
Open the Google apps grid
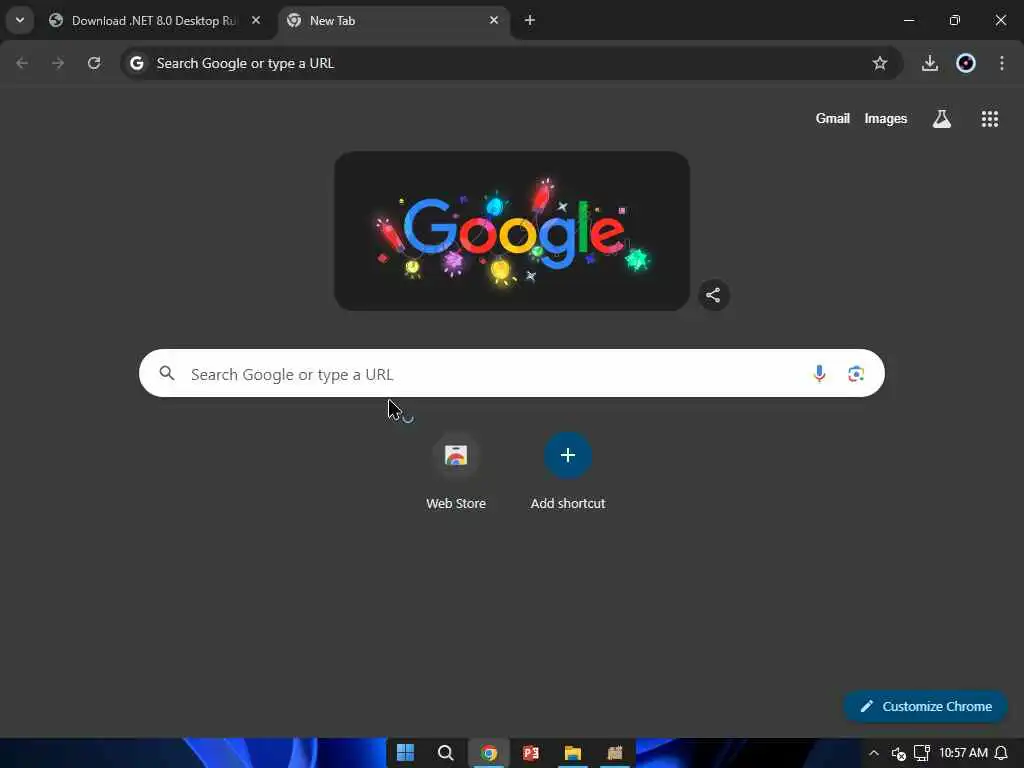pyautogui.click(x=989, y=119)
